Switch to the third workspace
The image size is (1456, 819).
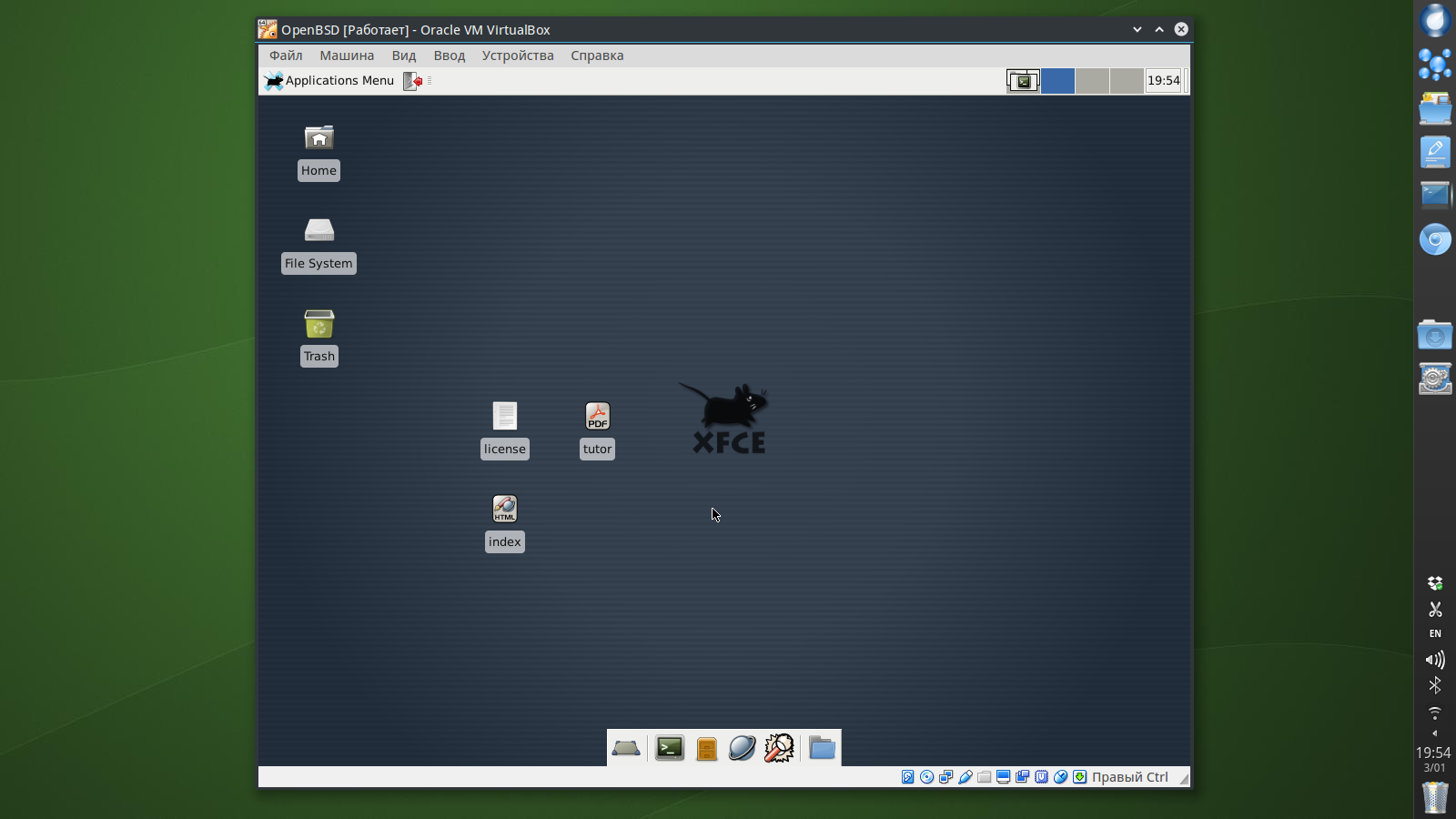(x=1127, y=81)
